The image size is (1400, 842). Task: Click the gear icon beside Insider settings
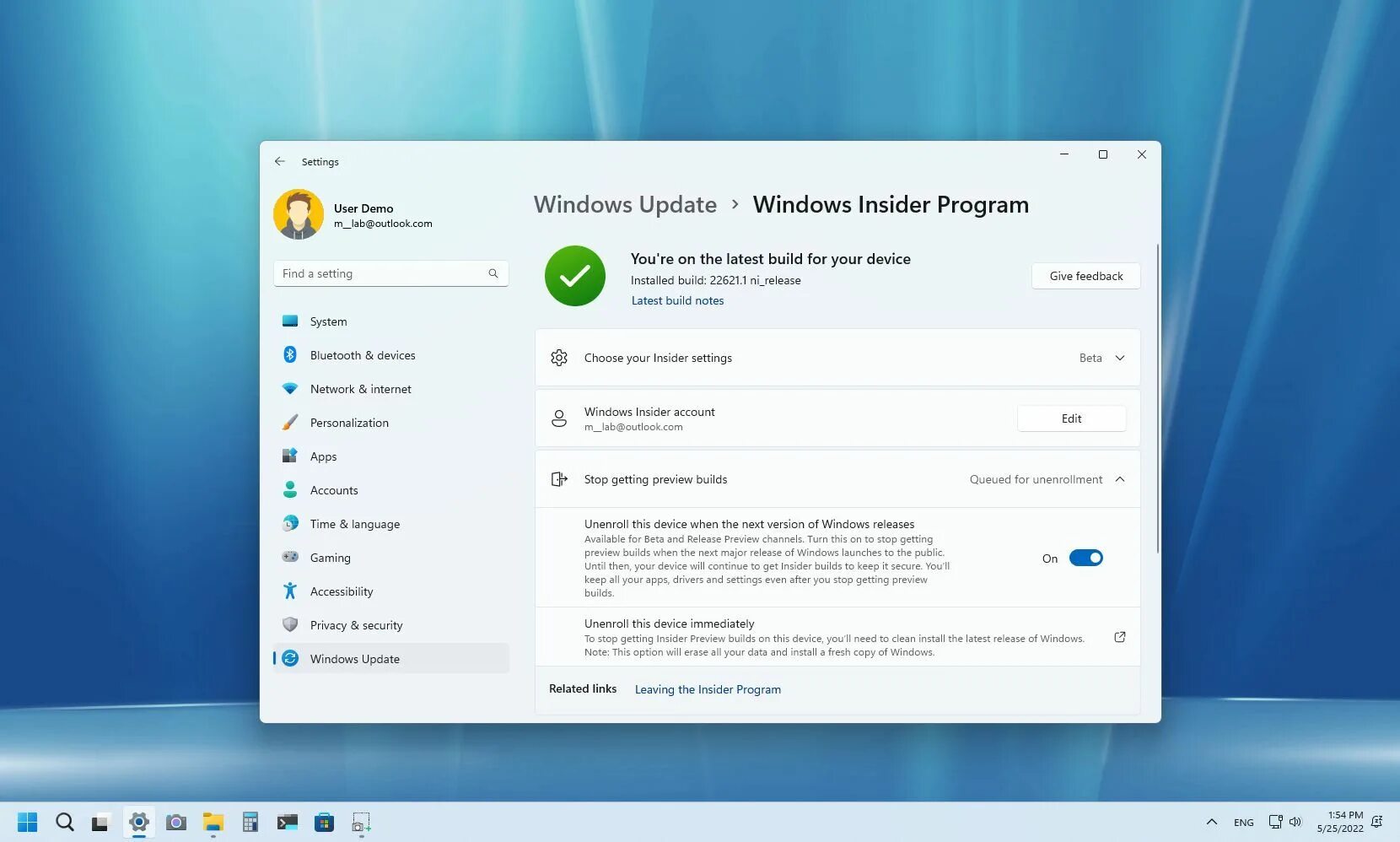(x=559, y=358)
